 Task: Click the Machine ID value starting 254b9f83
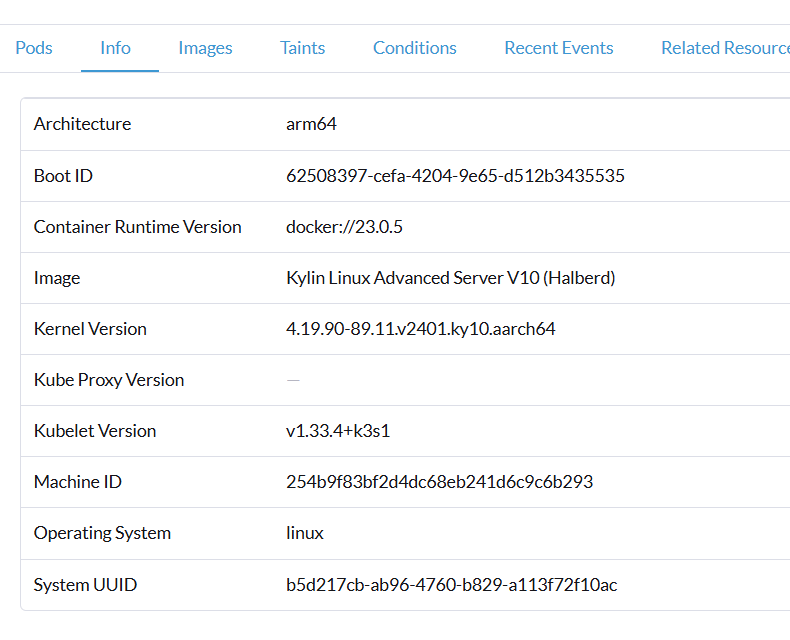pyautogui.click(x=439, y=482)
